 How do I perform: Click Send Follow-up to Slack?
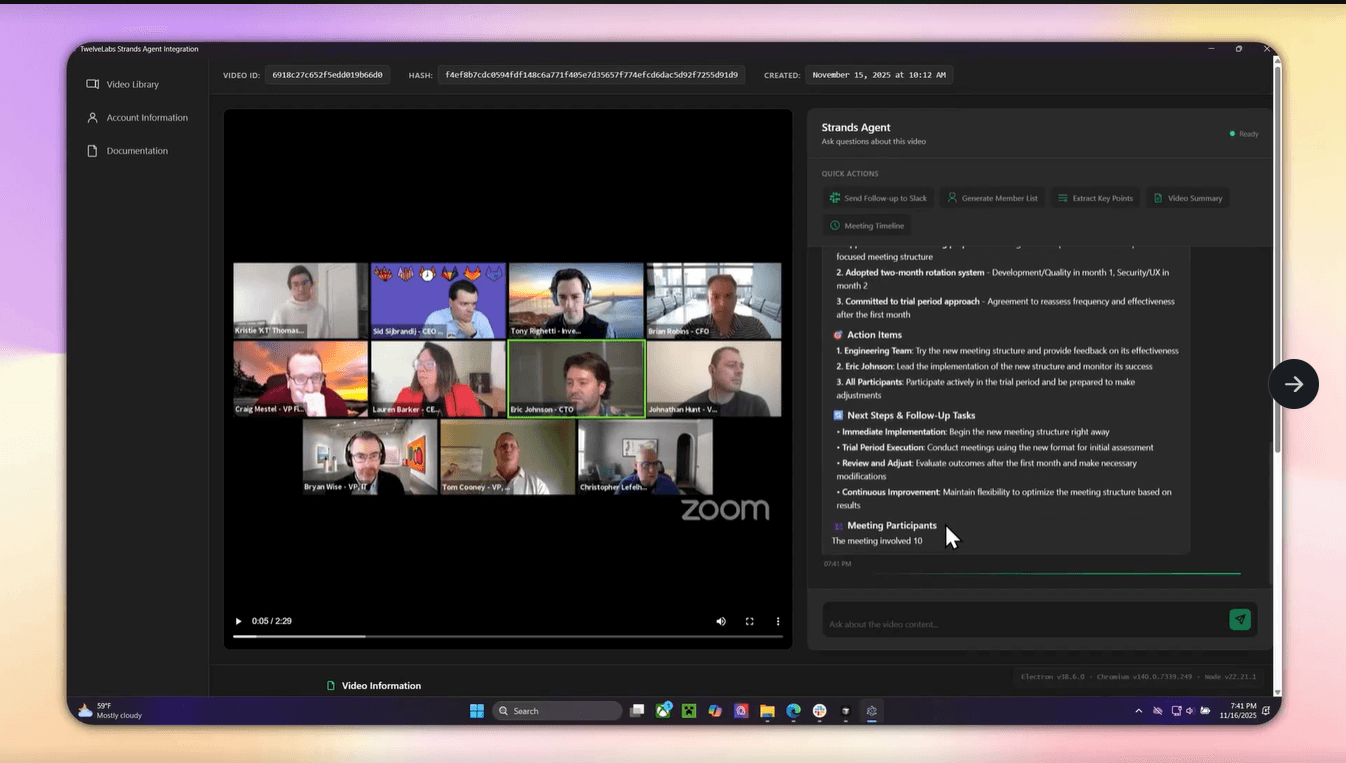point(878,198)
